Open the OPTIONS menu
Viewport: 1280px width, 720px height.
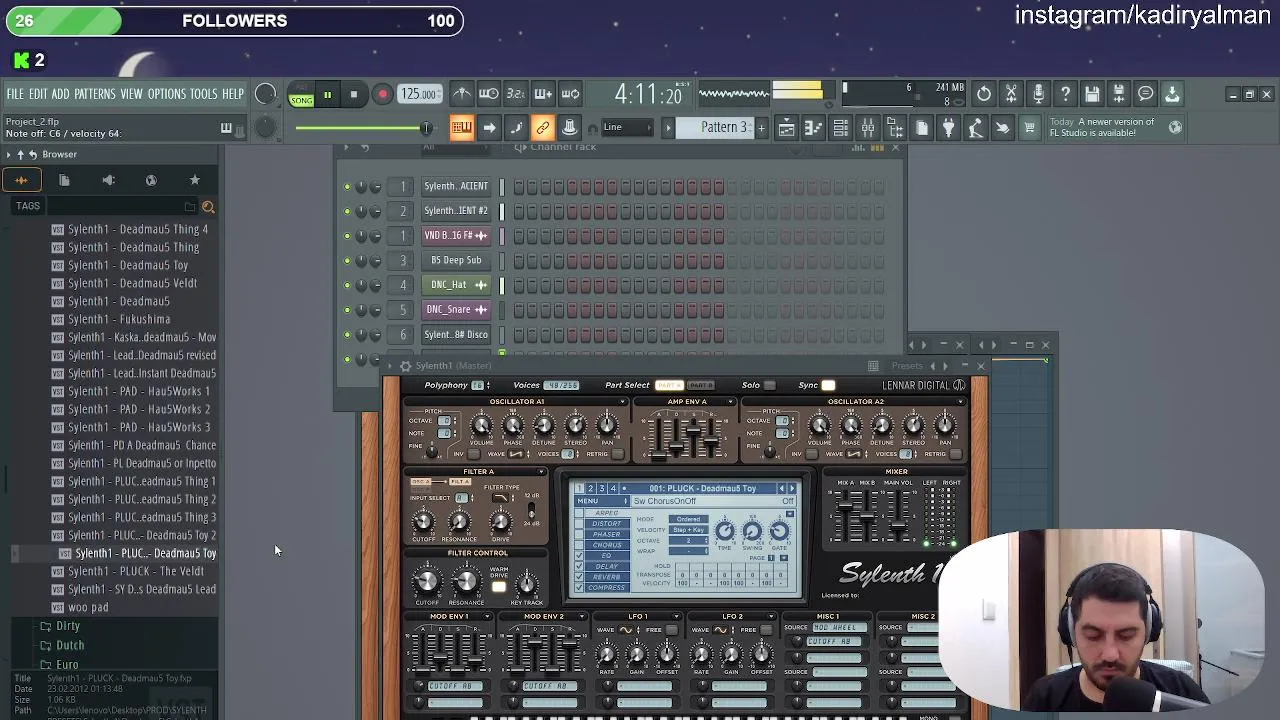click(x=167, y=94)
